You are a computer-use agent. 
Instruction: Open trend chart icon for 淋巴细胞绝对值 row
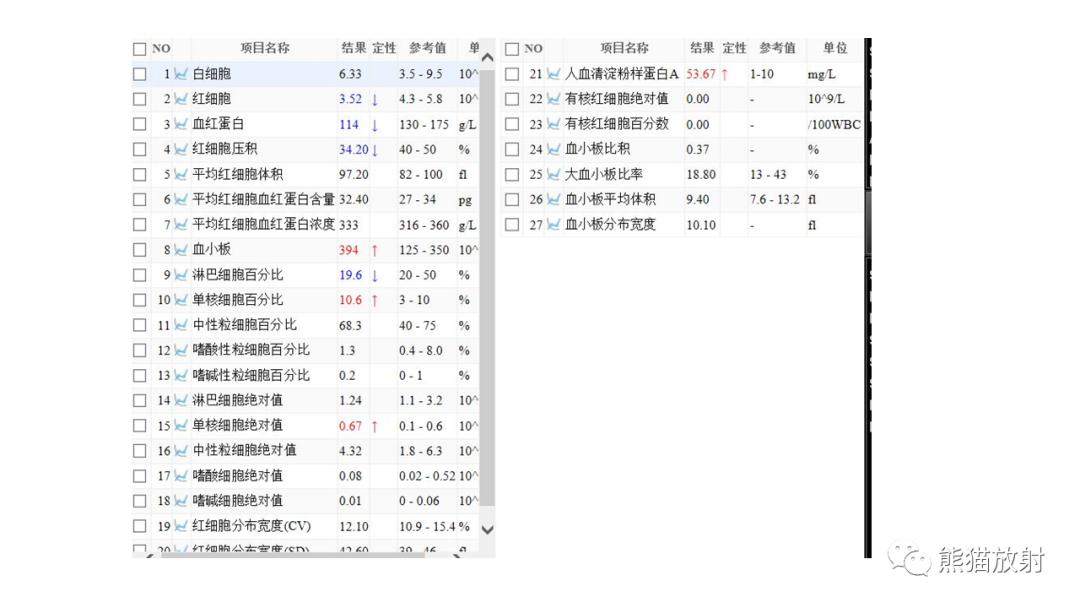click(x=180, y=401)
